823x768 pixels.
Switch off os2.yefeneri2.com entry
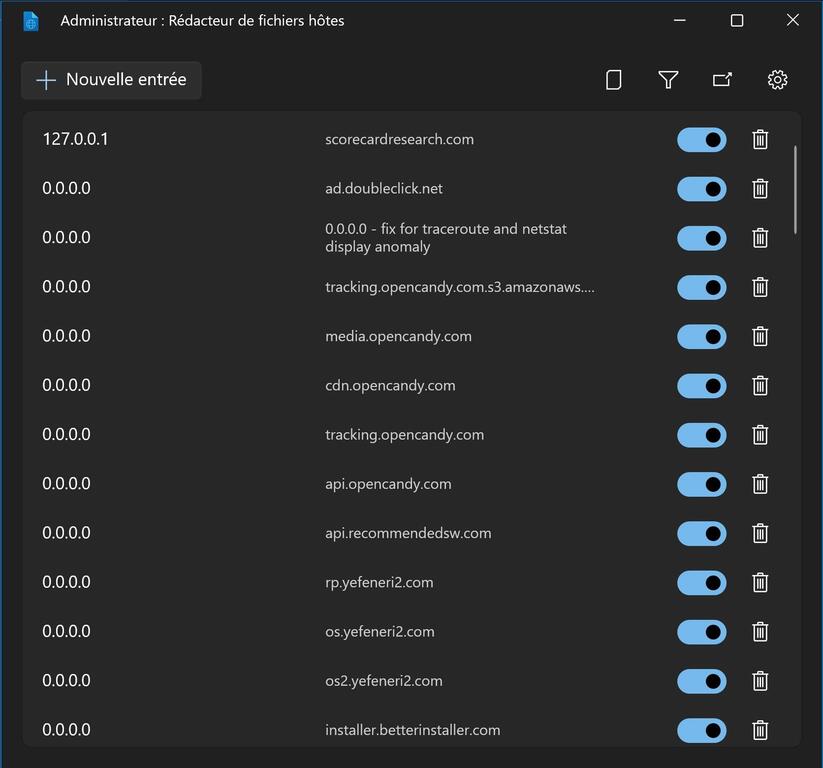702,681
